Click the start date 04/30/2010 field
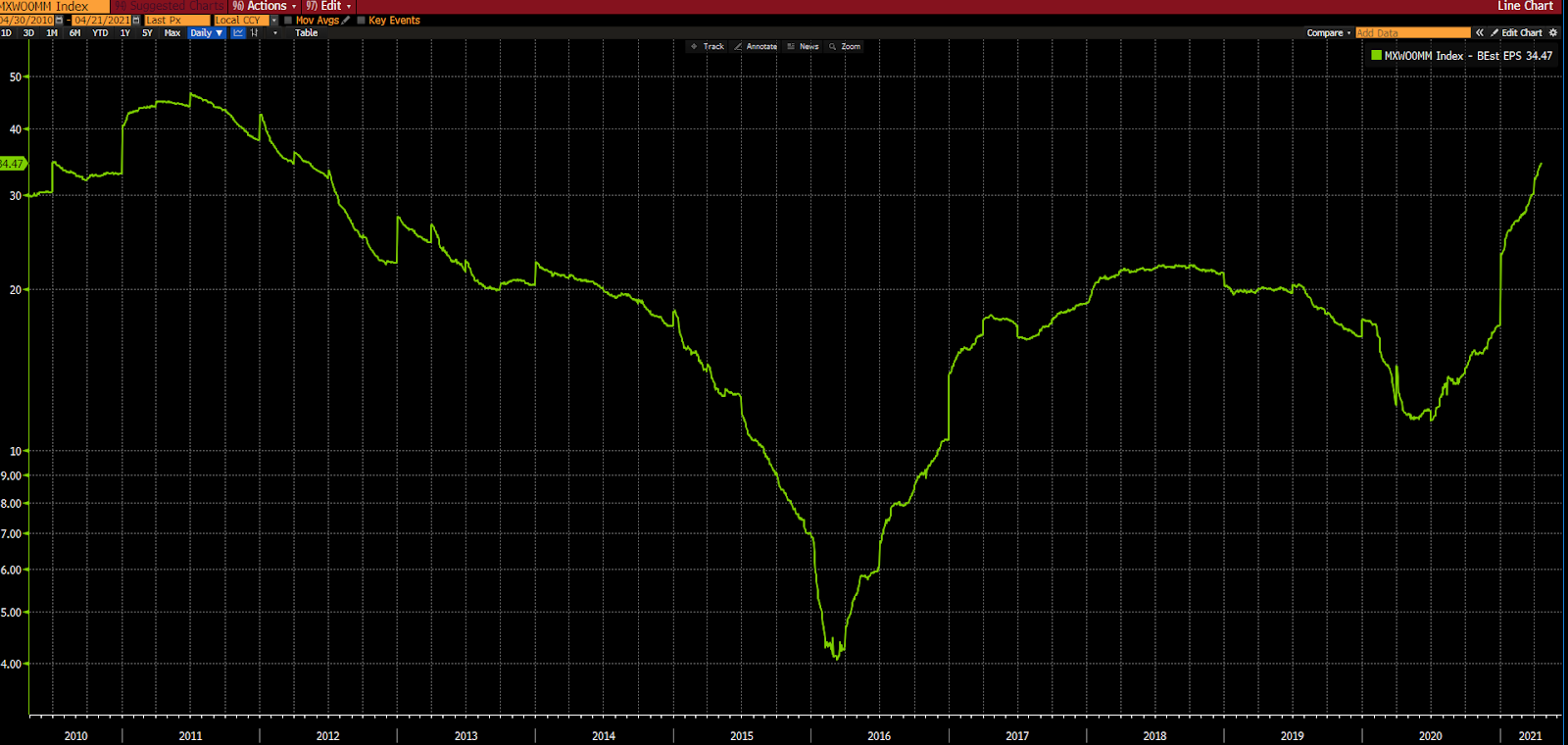Image resolution: width=1568 pixels, height=745 pixels. click(26, 20)
